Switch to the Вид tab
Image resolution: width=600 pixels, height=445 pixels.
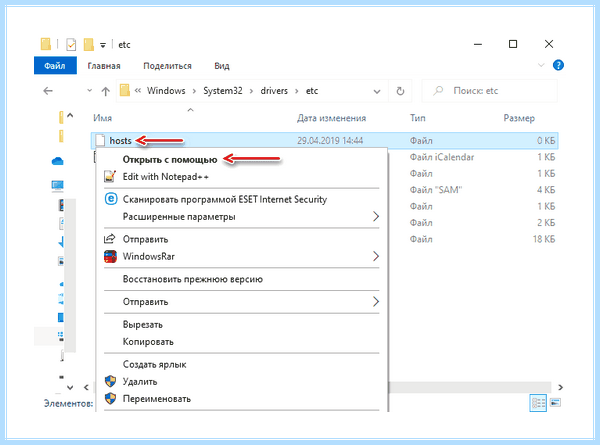click(222, 66)
